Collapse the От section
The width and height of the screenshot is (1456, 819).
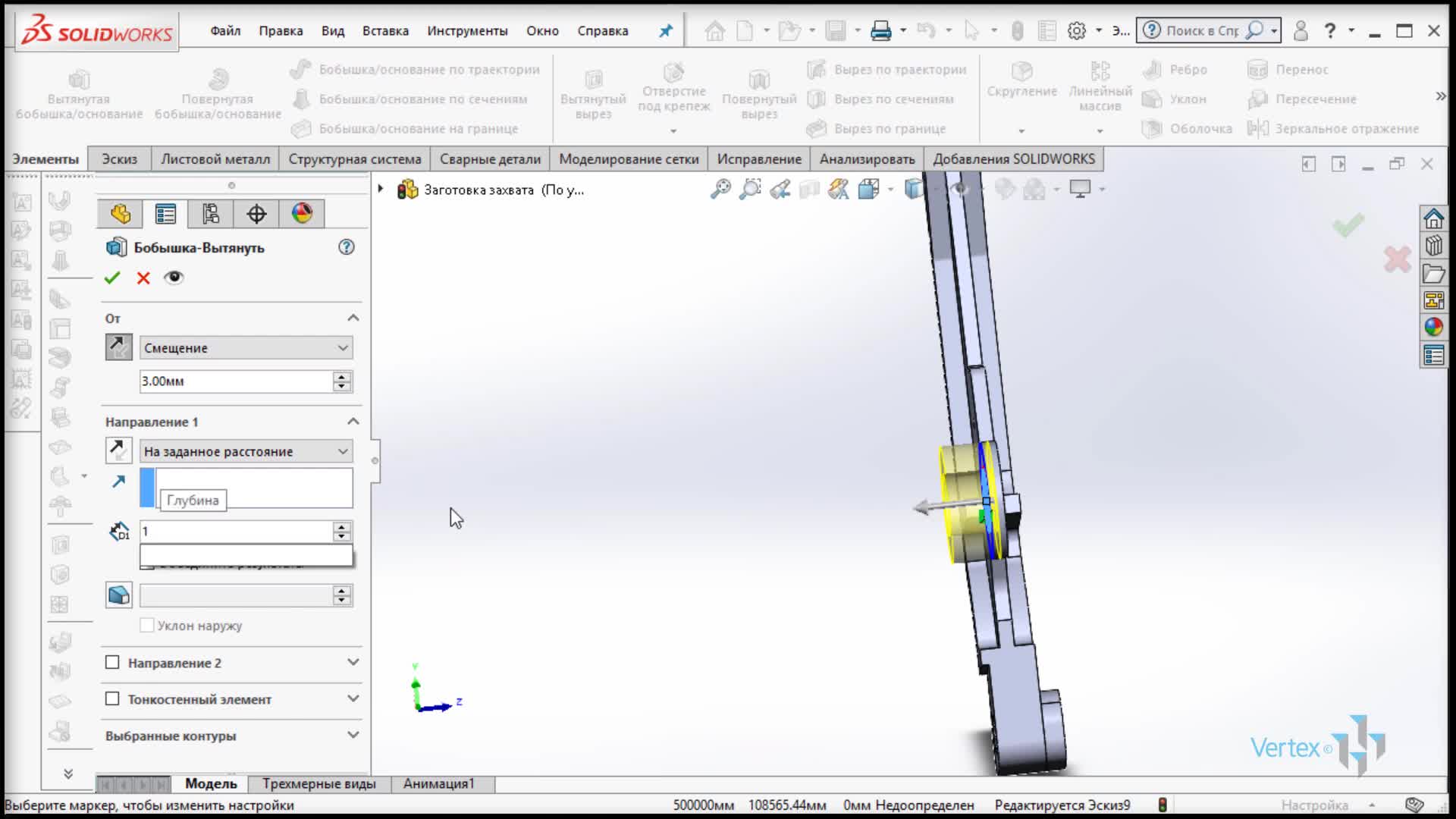353,318
